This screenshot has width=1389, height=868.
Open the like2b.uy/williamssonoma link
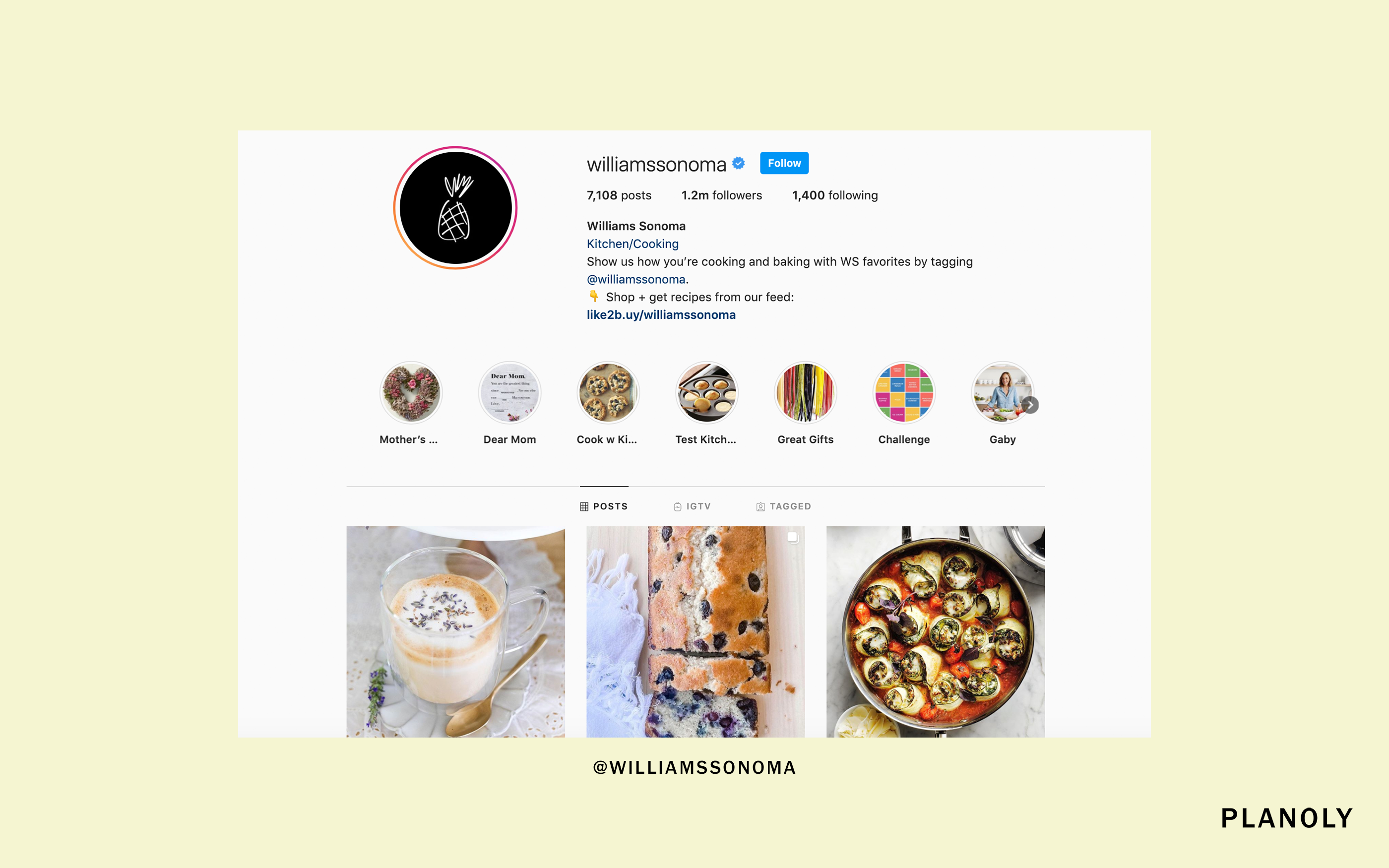tap(661, 315)
